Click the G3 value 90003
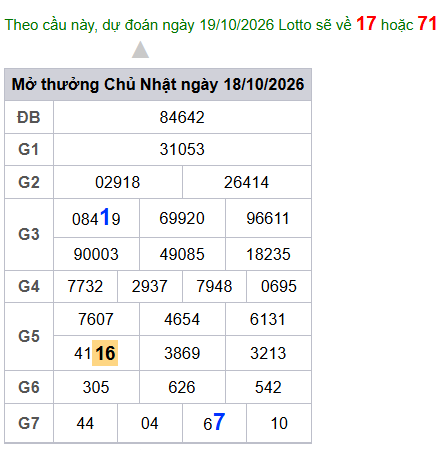447x450 pixels. pyautogui.click(x=96, y=254)
